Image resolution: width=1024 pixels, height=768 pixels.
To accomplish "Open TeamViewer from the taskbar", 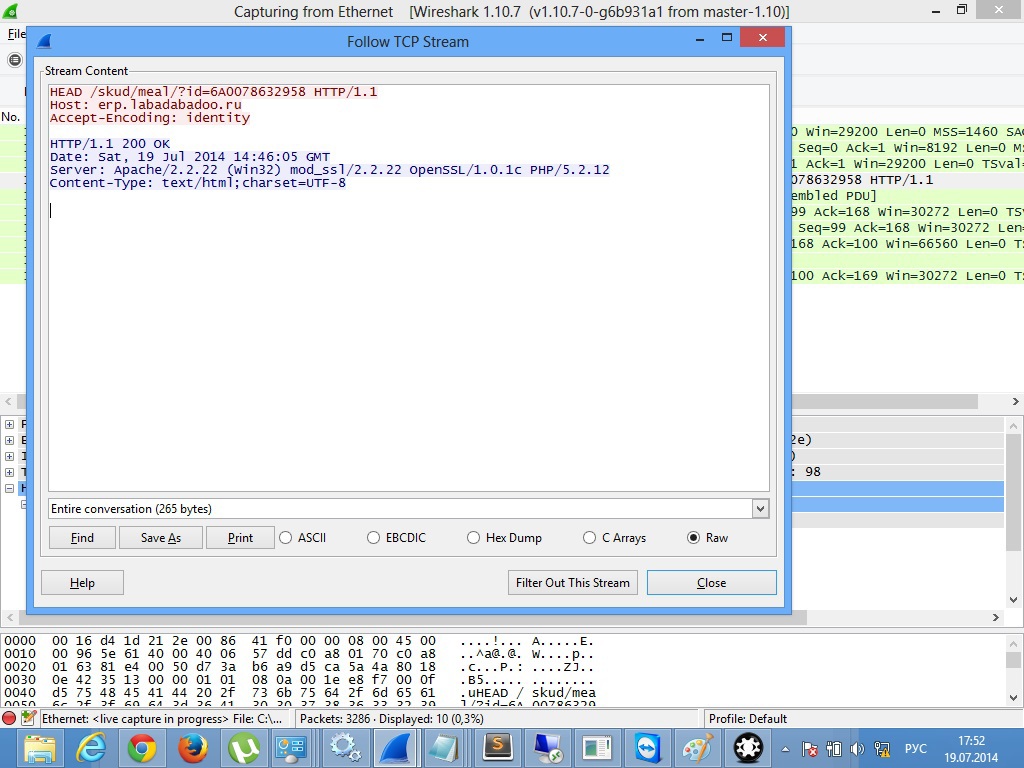I will click(648, 748).
